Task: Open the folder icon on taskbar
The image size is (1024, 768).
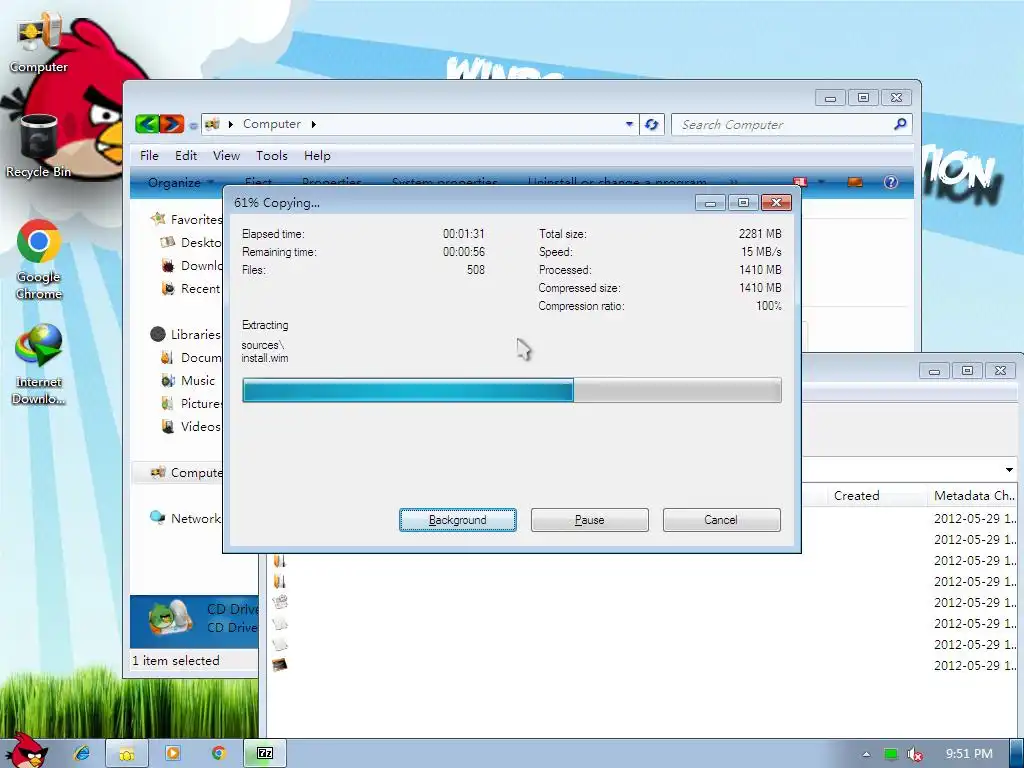Action: click(127, 753)
